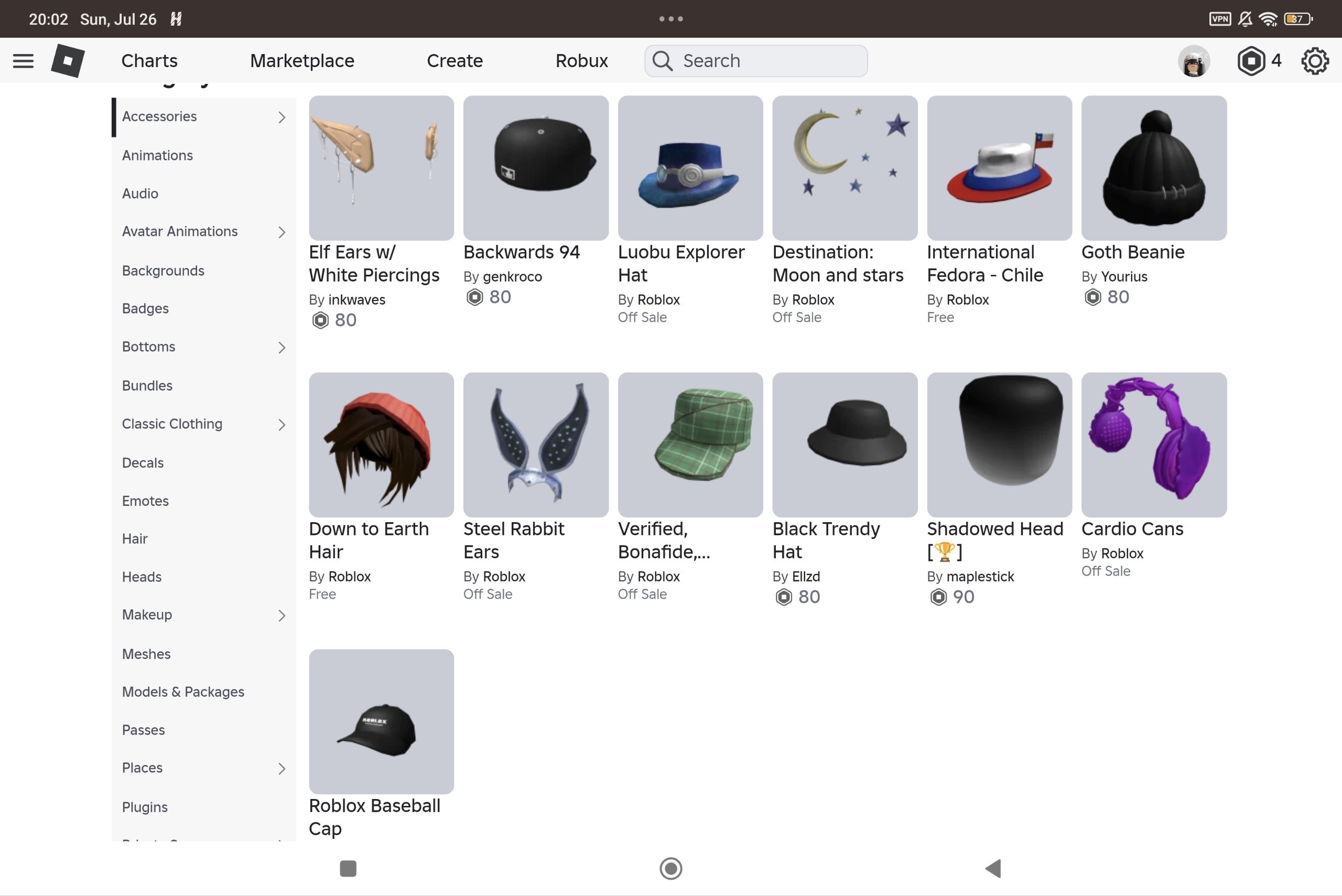
Task: Open the green plaid cap thumbnail
Action: [690, 445]
